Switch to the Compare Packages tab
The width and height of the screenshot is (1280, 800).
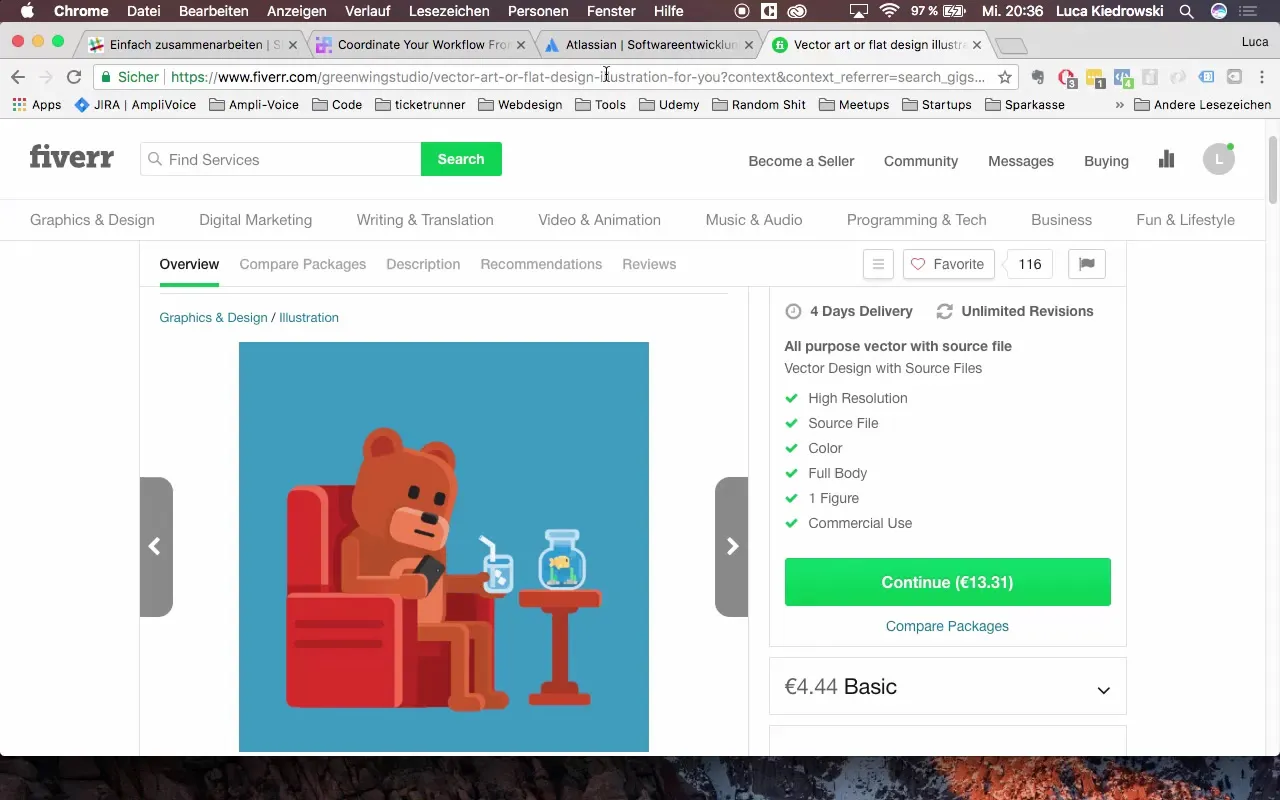[302, 264]
